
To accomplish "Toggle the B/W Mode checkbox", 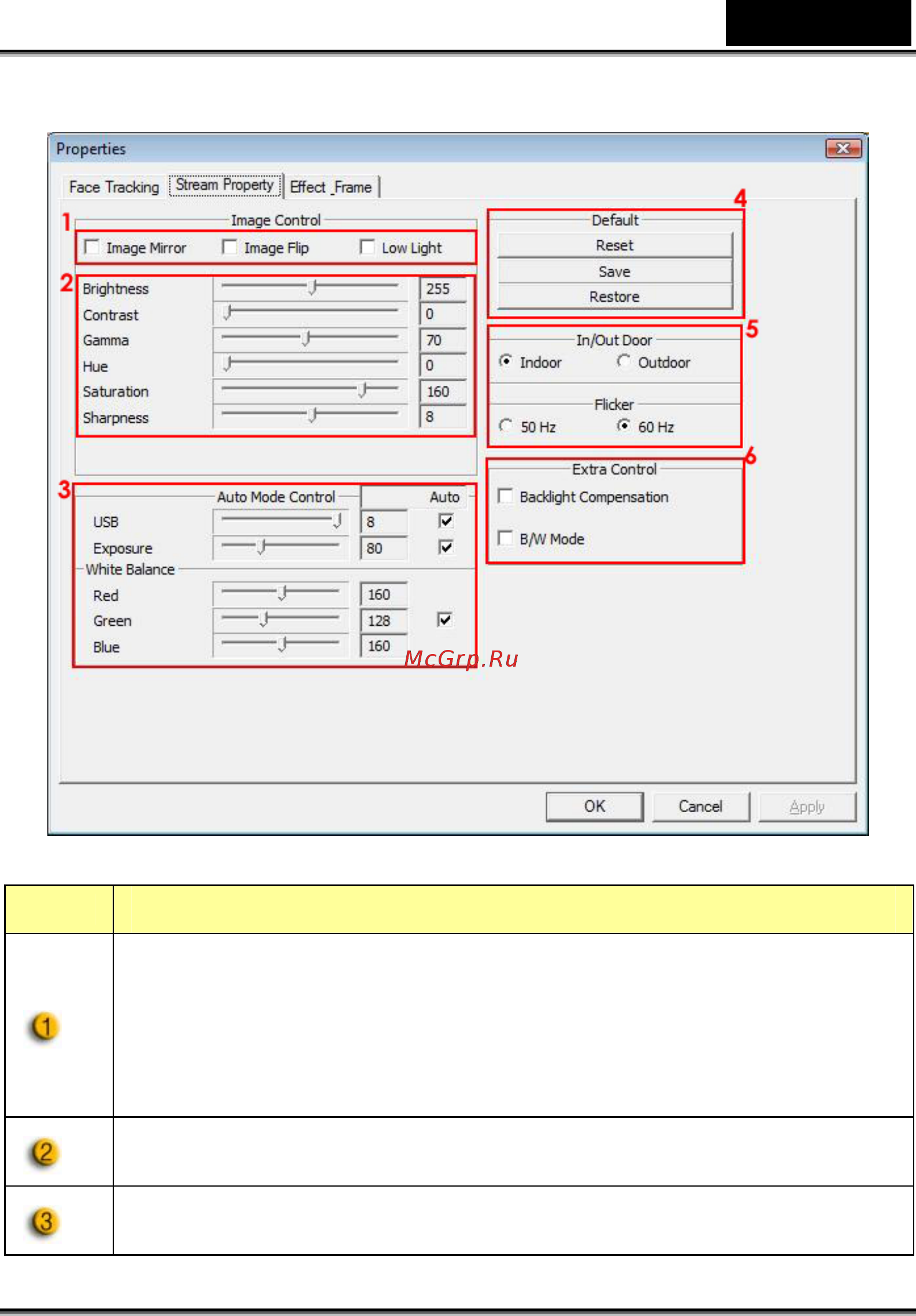I will (505, 538).
